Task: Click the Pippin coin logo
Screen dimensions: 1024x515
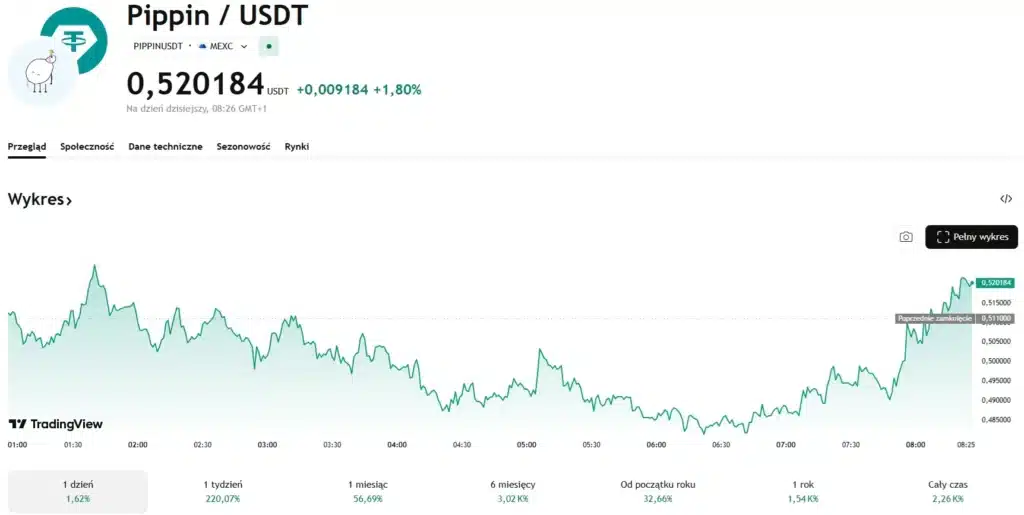Action: (39, 75)
